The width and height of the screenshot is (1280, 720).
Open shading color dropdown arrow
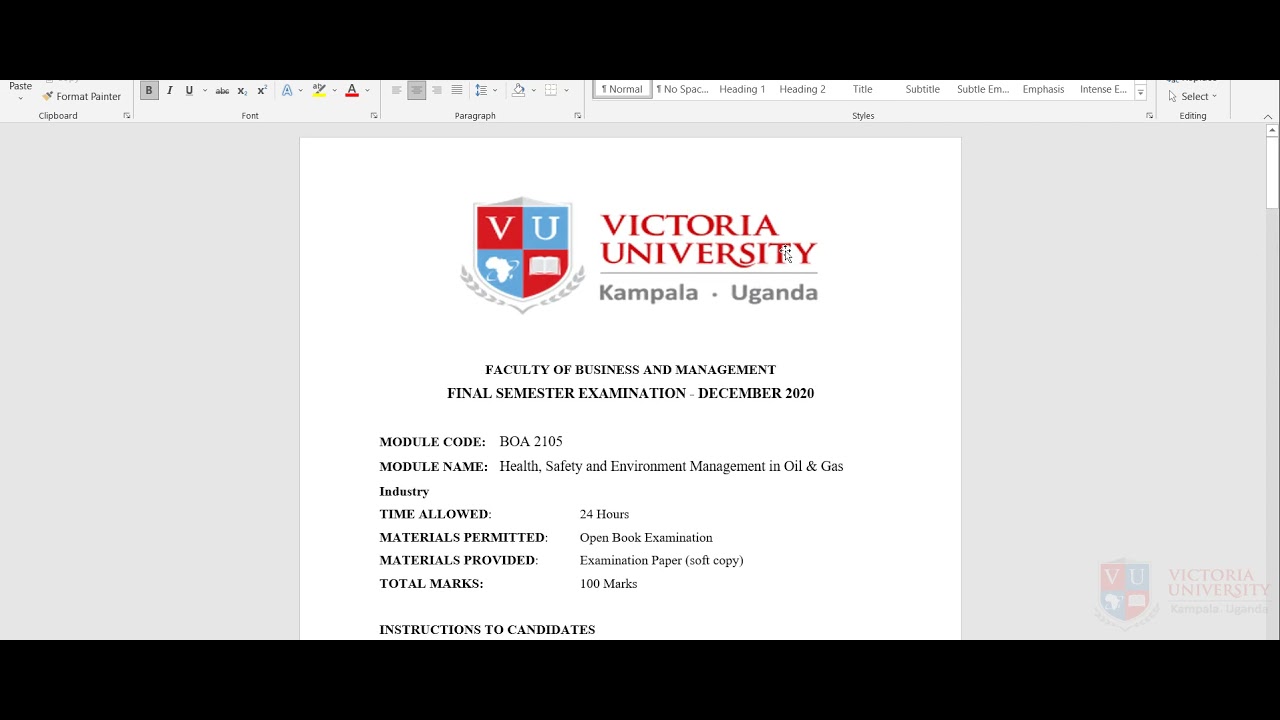[x=533, y=91]
